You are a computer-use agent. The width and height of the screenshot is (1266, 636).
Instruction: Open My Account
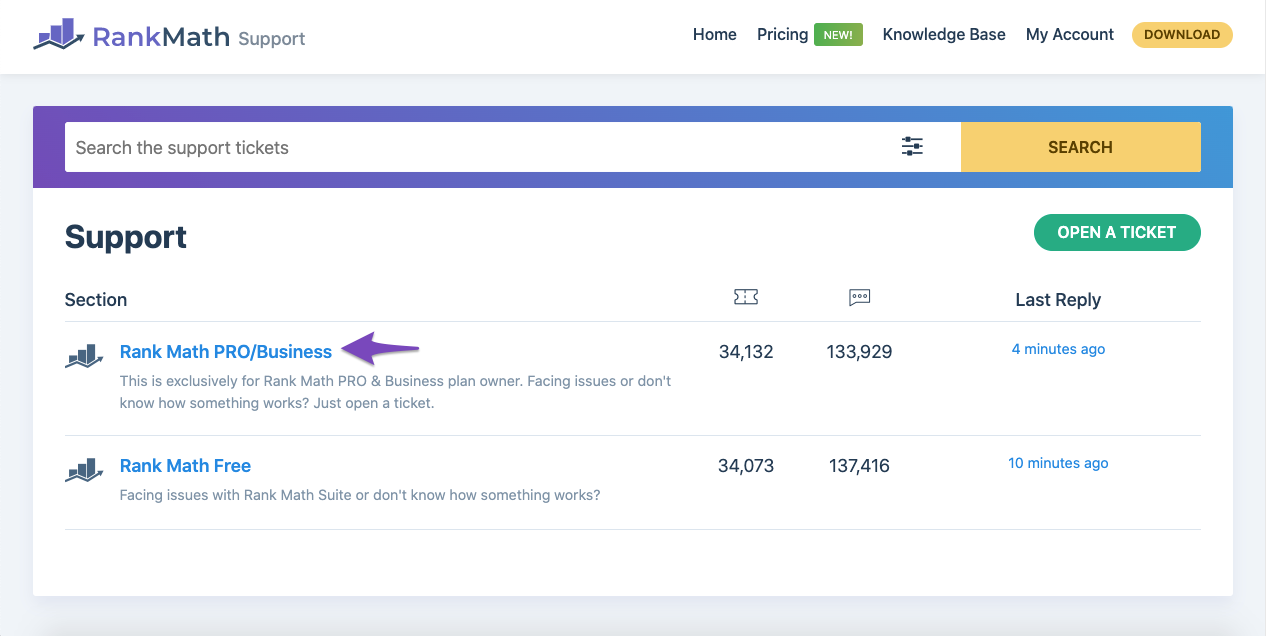tap(1070, 35)
